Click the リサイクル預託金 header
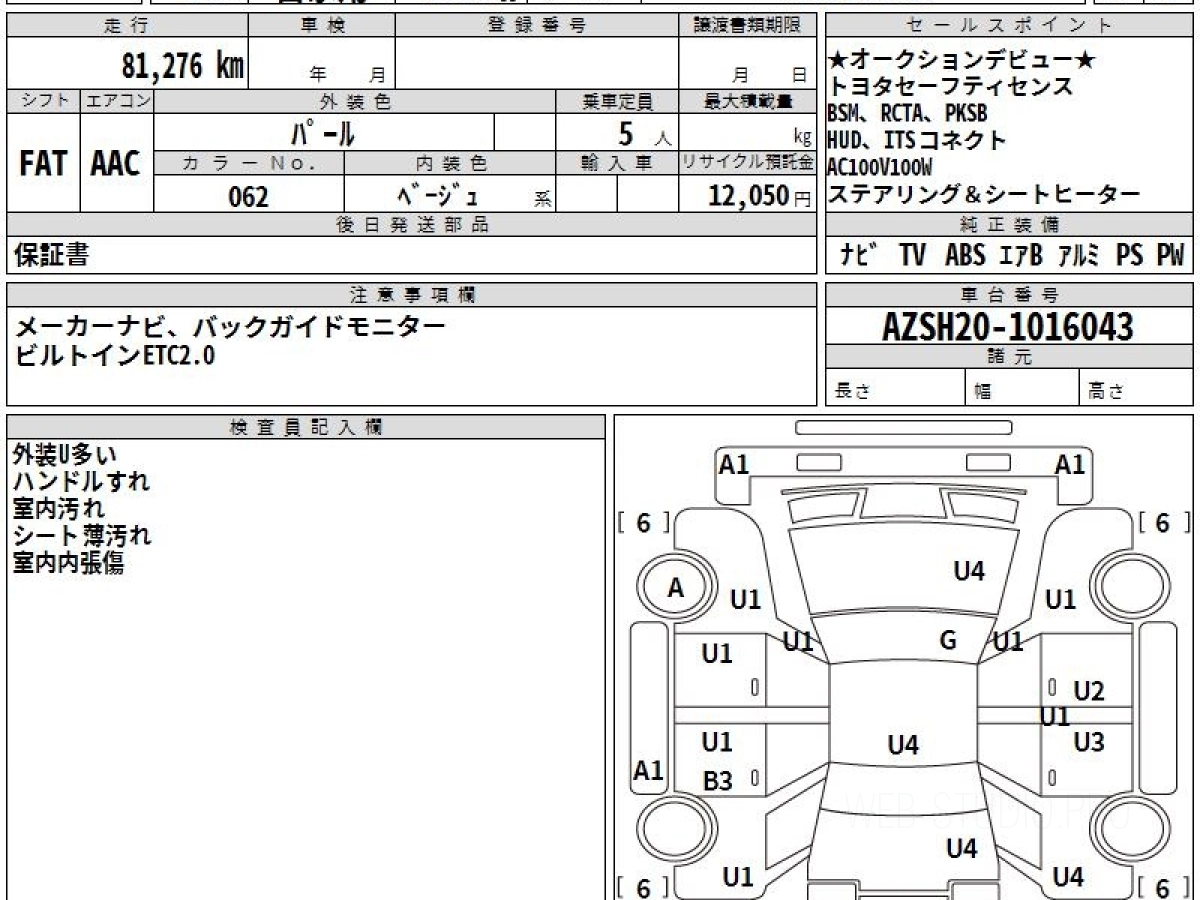Image resolution: width=1200 pixels, height=900 pixels. click(x=747, y=163)
